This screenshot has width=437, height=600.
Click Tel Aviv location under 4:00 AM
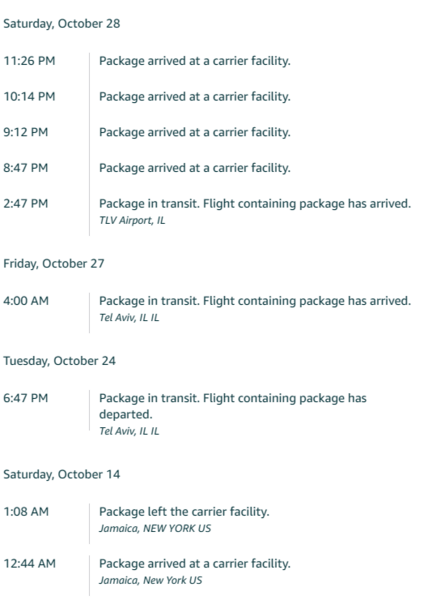129,318
